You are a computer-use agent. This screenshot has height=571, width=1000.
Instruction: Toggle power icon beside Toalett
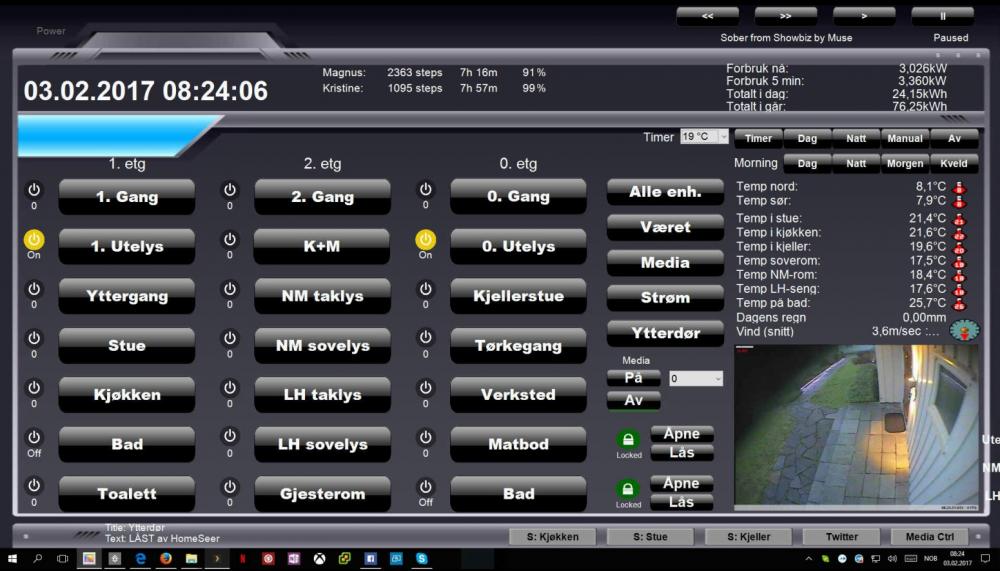34,486
